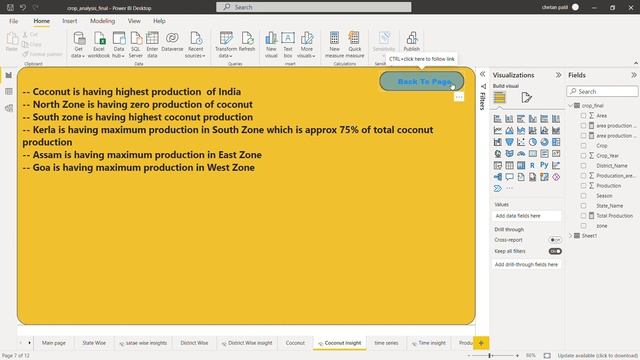Check the Total Production field checkbox

point(583,216)
